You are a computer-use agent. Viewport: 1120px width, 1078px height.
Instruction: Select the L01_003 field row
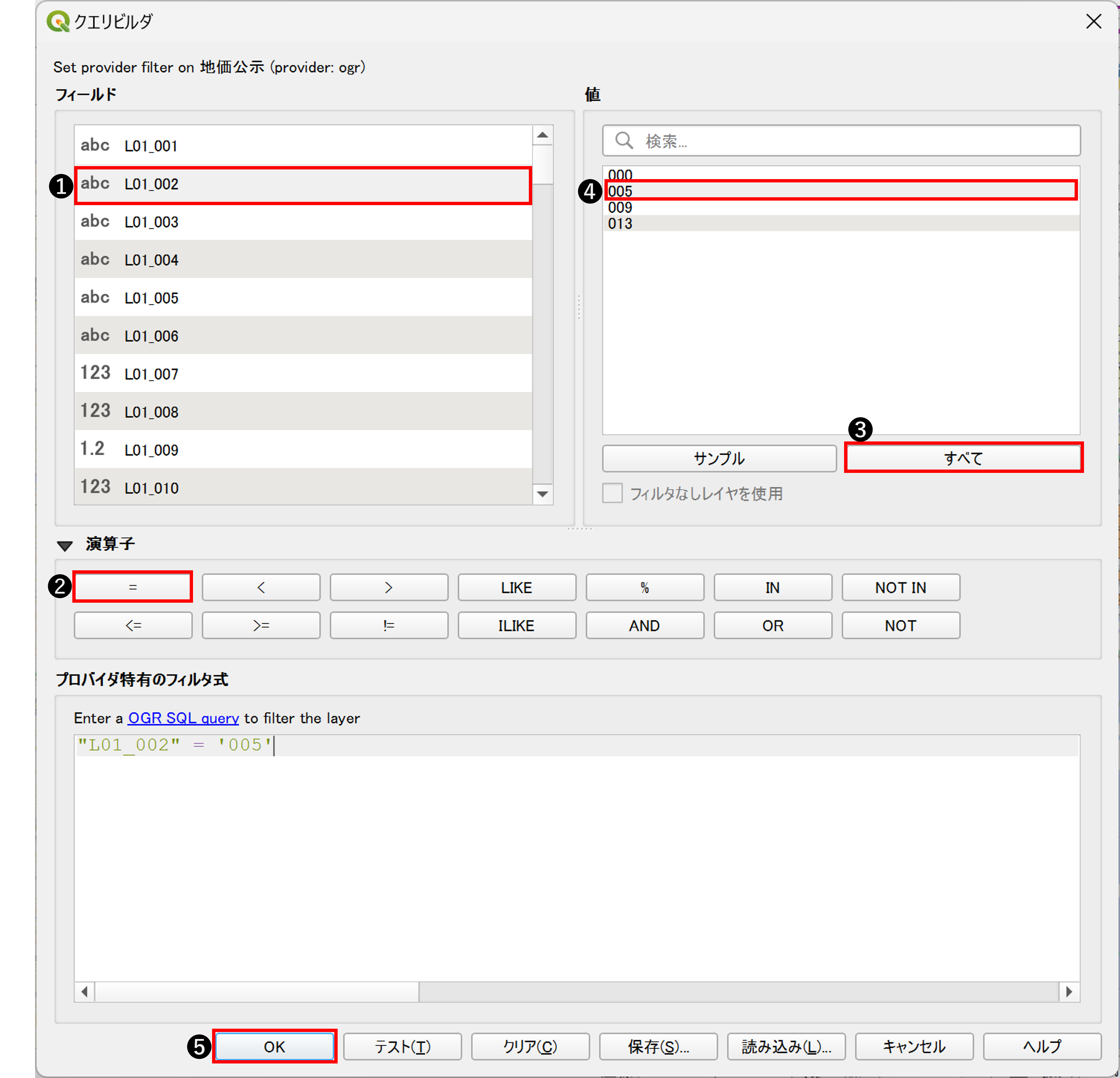303,221
